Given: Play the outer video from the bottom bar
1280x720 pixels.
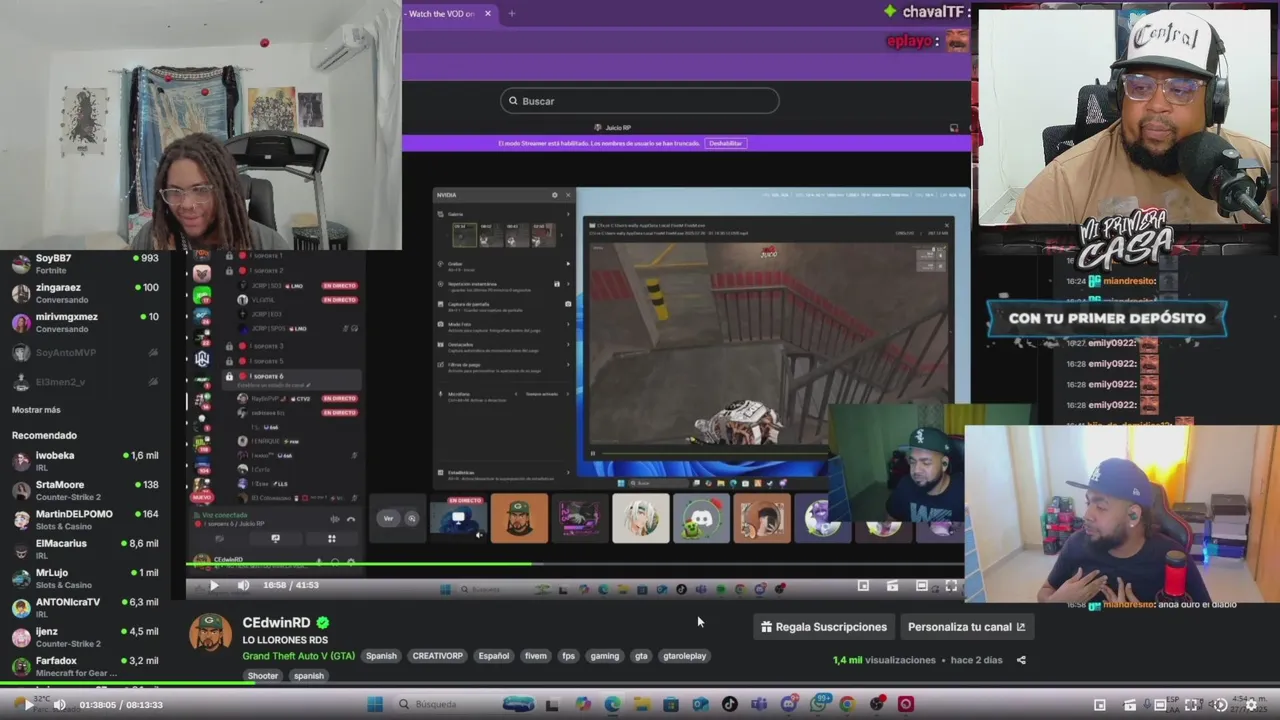Looking at the screenshot, I should pyautogui.click(x=28, y=705).
